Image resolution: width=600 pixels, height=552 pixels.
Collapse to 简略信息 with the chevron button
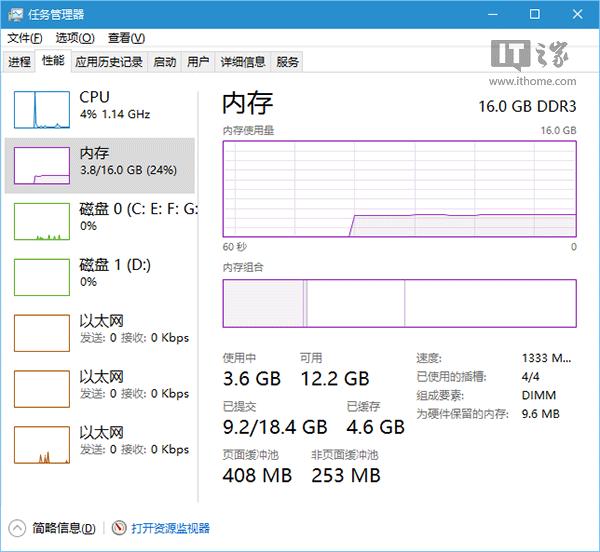point(16,528)
